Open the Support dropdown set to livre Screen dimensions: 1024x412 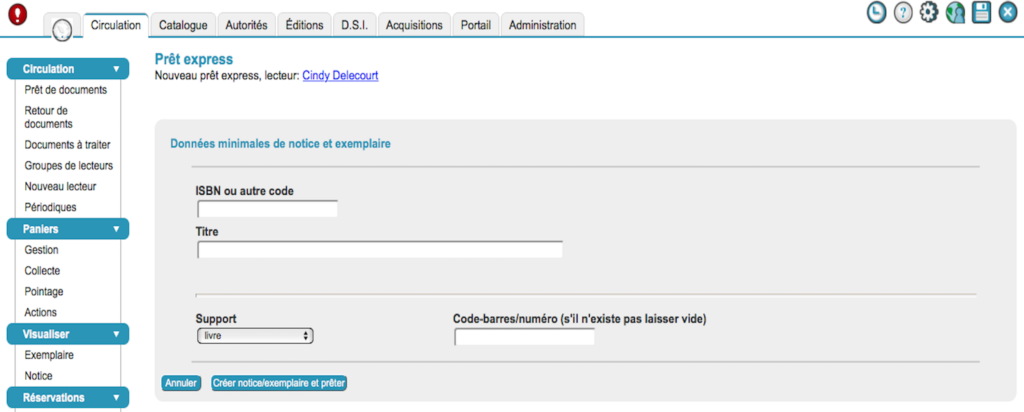point(256,336)
